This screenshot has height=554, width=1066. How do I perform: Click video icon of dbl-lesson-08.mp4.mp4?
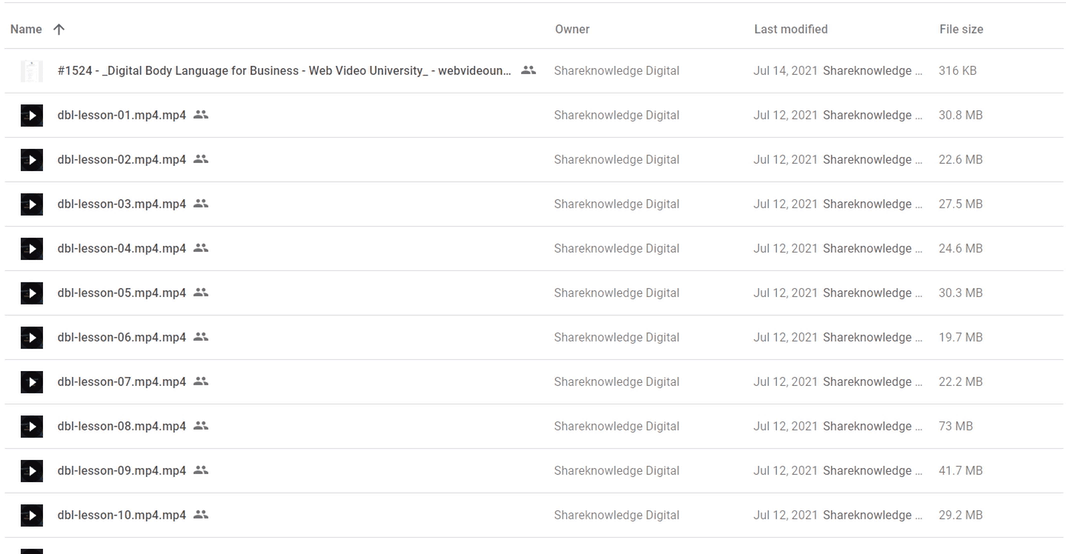point(31,426)
